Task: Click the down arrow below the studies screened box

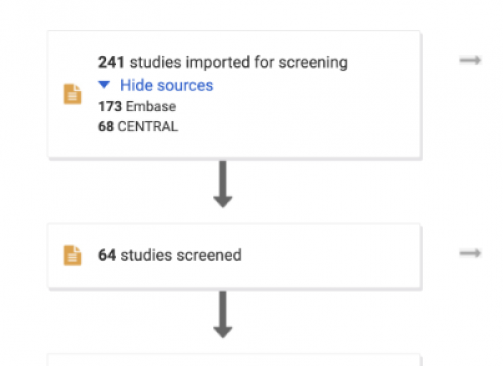Action: click(x=223, y=315)
